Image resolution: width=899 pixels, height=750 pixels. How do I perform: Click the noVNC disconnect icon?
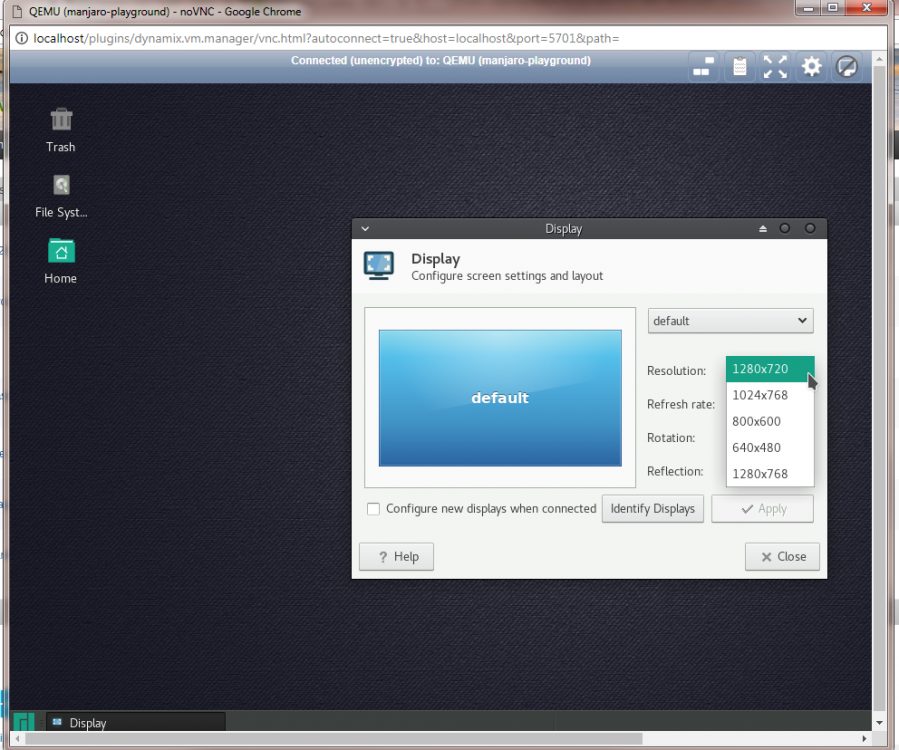847,67
